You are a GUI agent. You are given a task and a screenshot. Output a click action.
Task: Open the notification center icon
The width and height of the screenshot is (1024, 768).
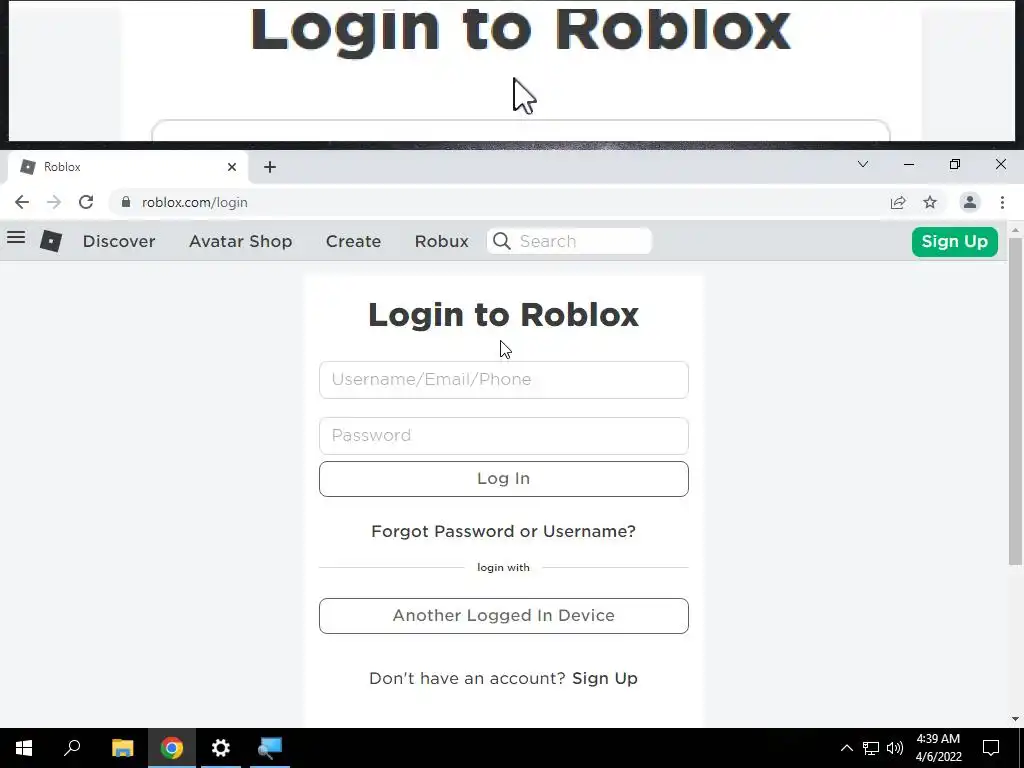click(991, 748)
